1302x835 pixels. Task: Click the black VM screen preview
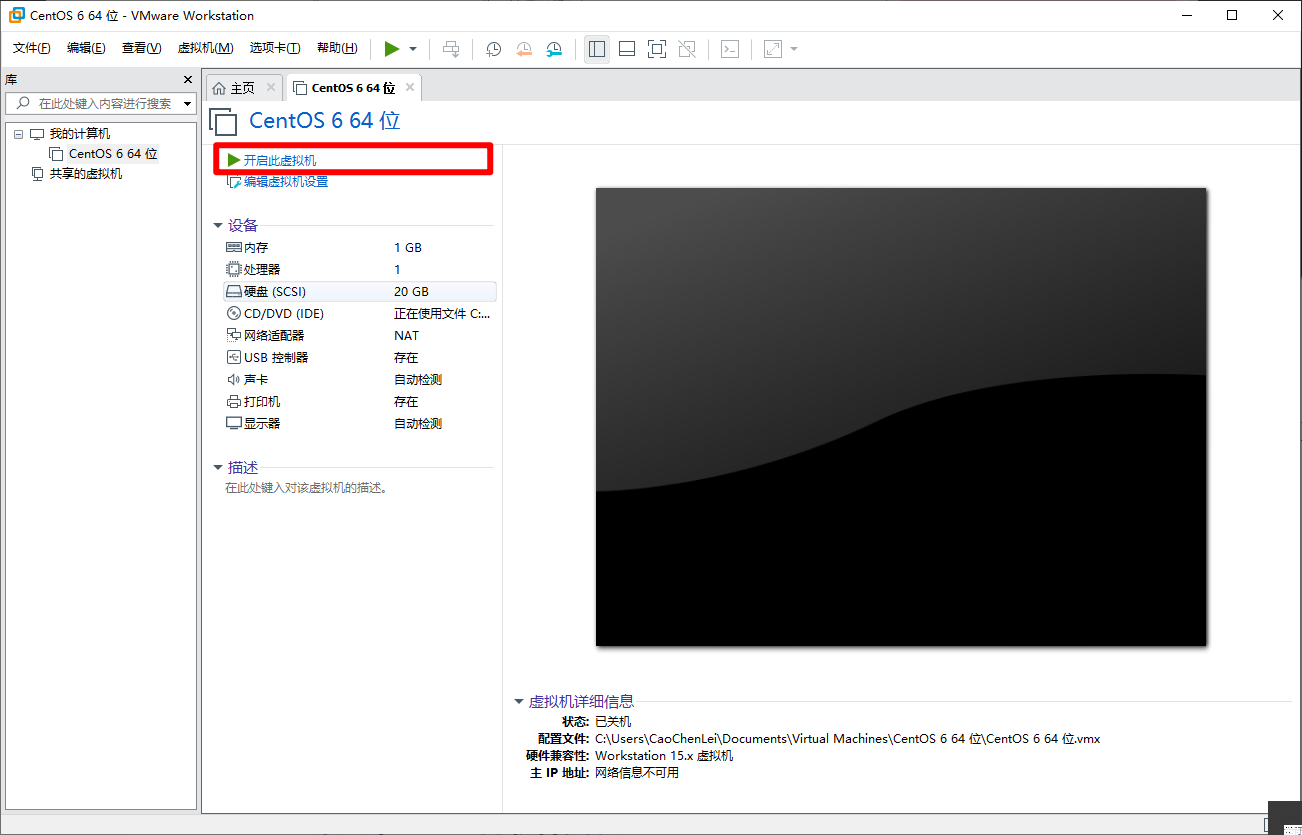(x=901, y=417)
